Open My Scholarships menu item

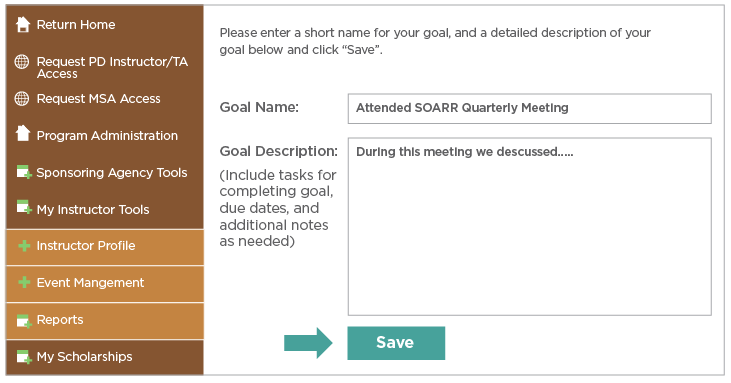click(x=105, y=357)
